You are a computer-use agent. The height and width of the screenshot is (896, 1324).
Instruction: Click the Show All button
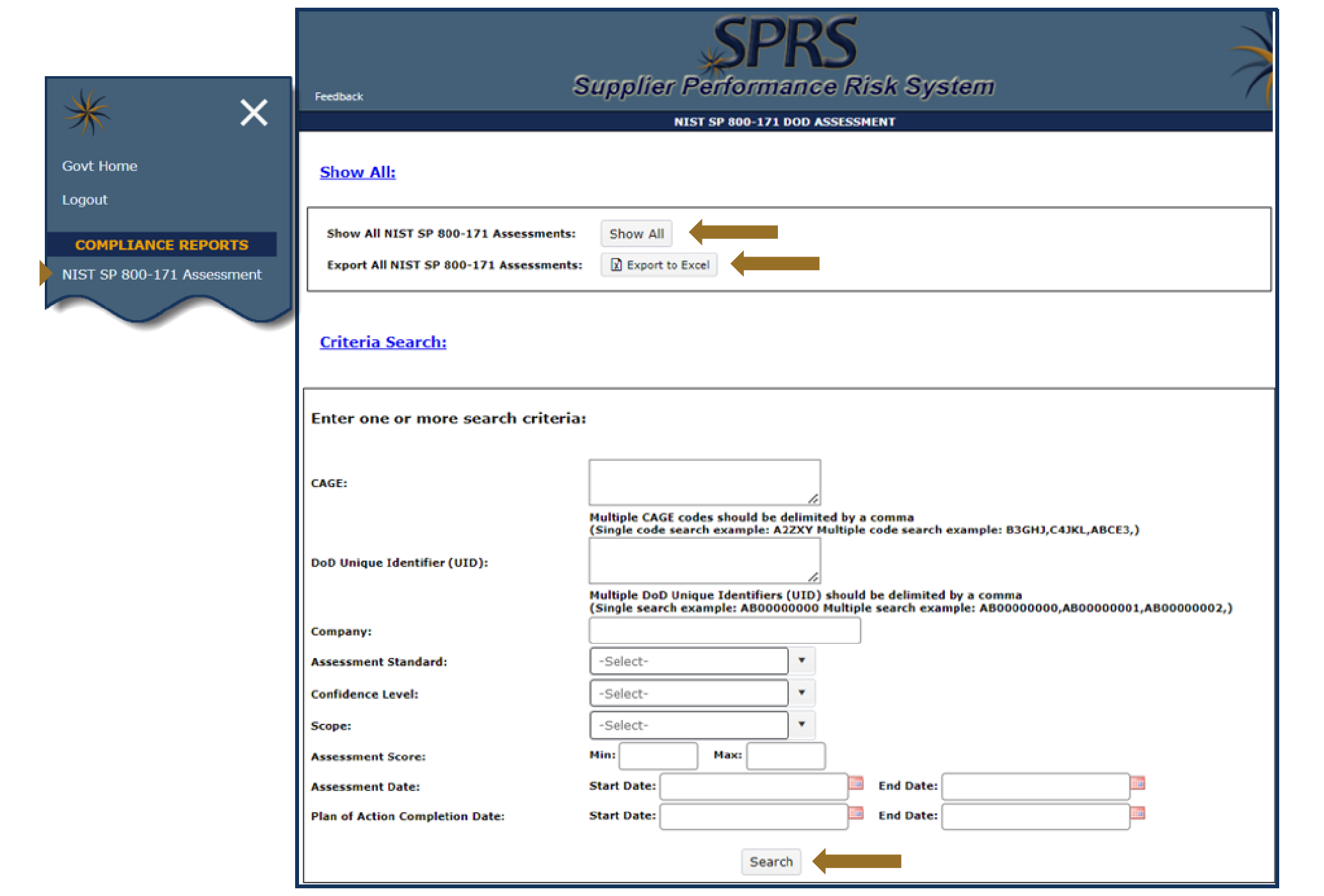coord(636,234)
